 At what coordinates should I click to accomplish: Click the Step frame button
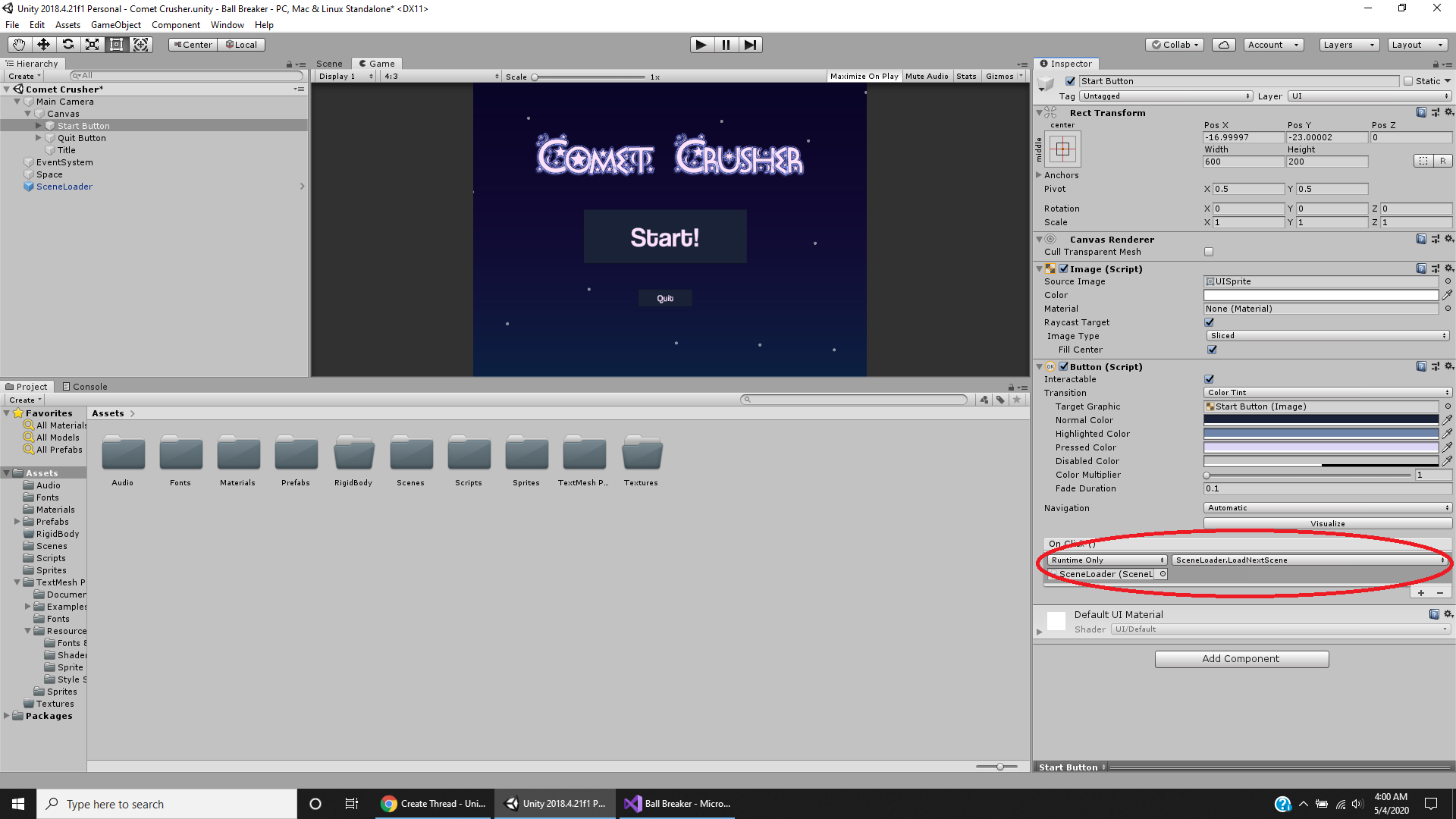pyautogui.click(x=750, y=45)
